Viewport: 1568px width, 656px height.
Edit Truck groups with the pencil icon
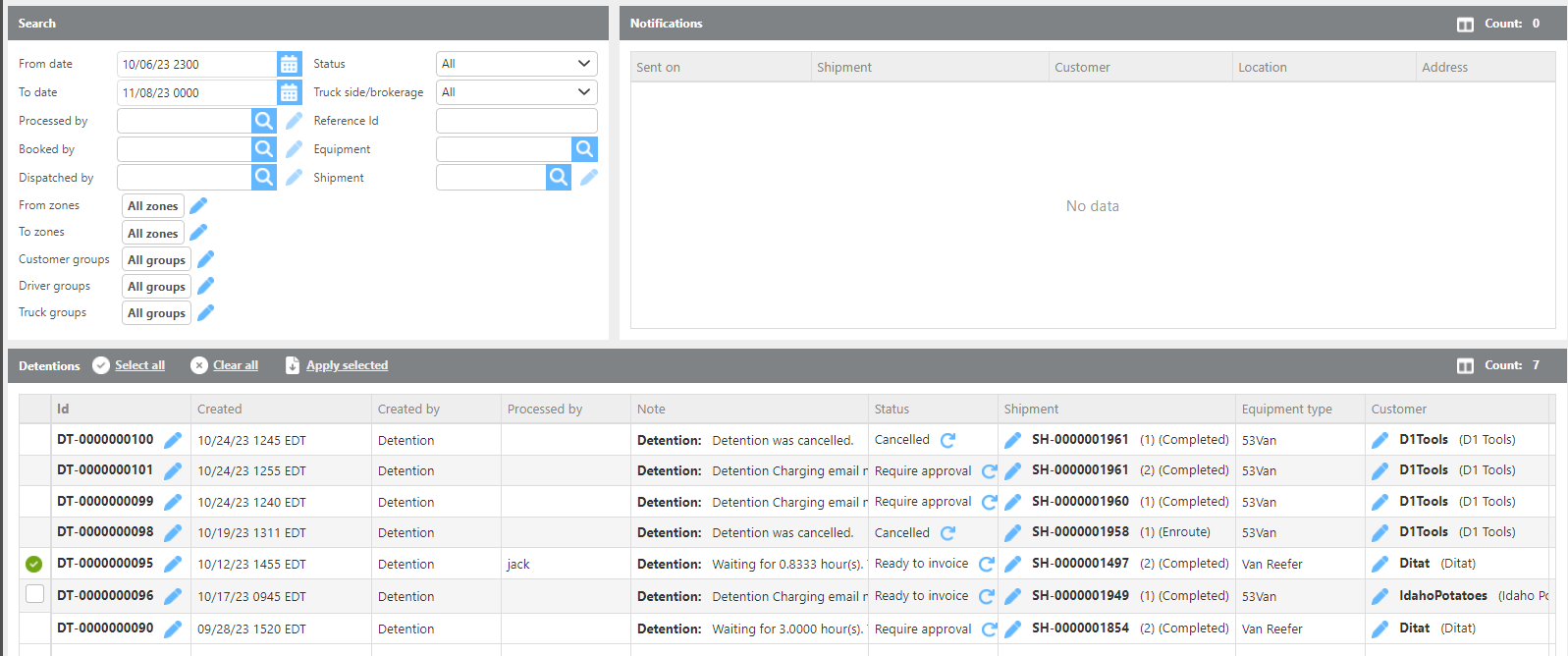pyautogui.click(x=205, y=312)
